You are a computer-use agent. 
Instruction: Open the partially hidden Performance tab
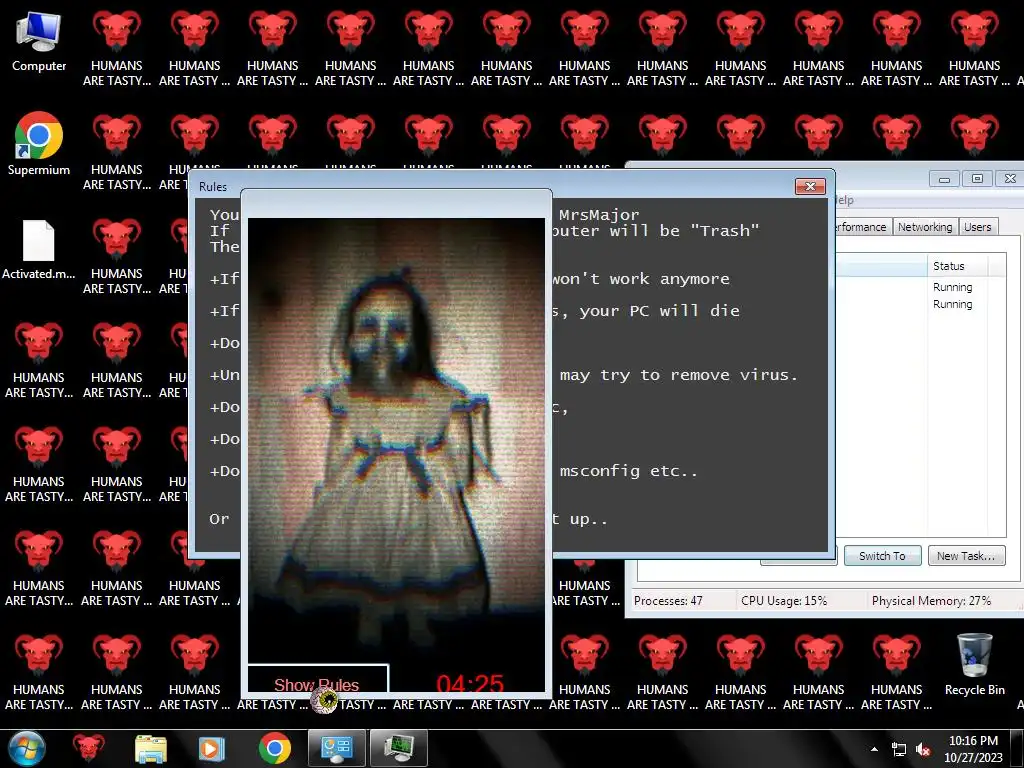coord(861,227)
